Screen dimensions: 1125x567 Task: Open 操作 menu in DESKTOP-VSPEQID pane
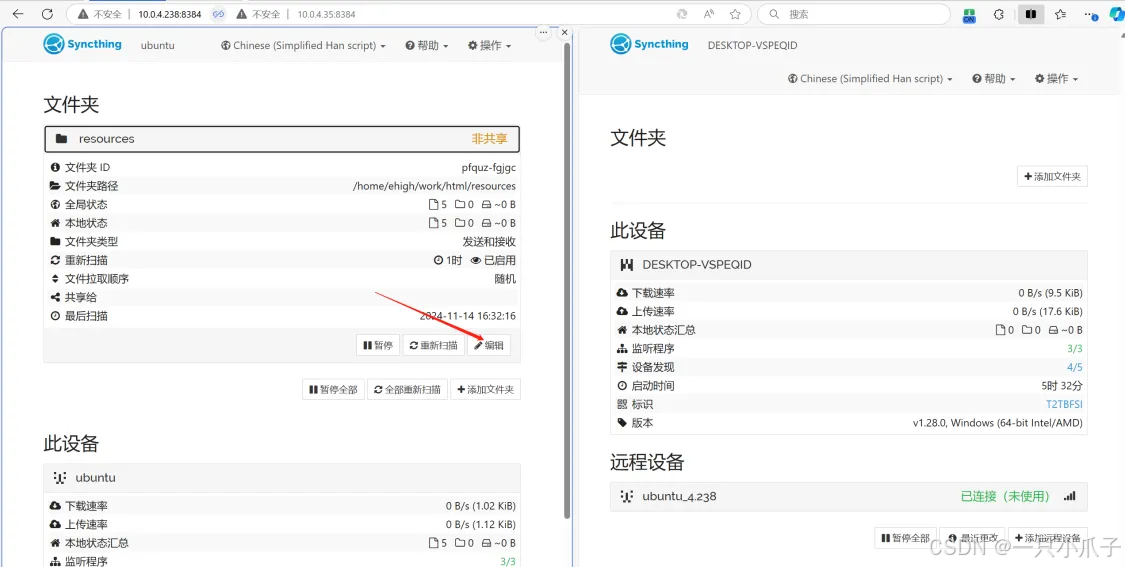(1056, 79)
